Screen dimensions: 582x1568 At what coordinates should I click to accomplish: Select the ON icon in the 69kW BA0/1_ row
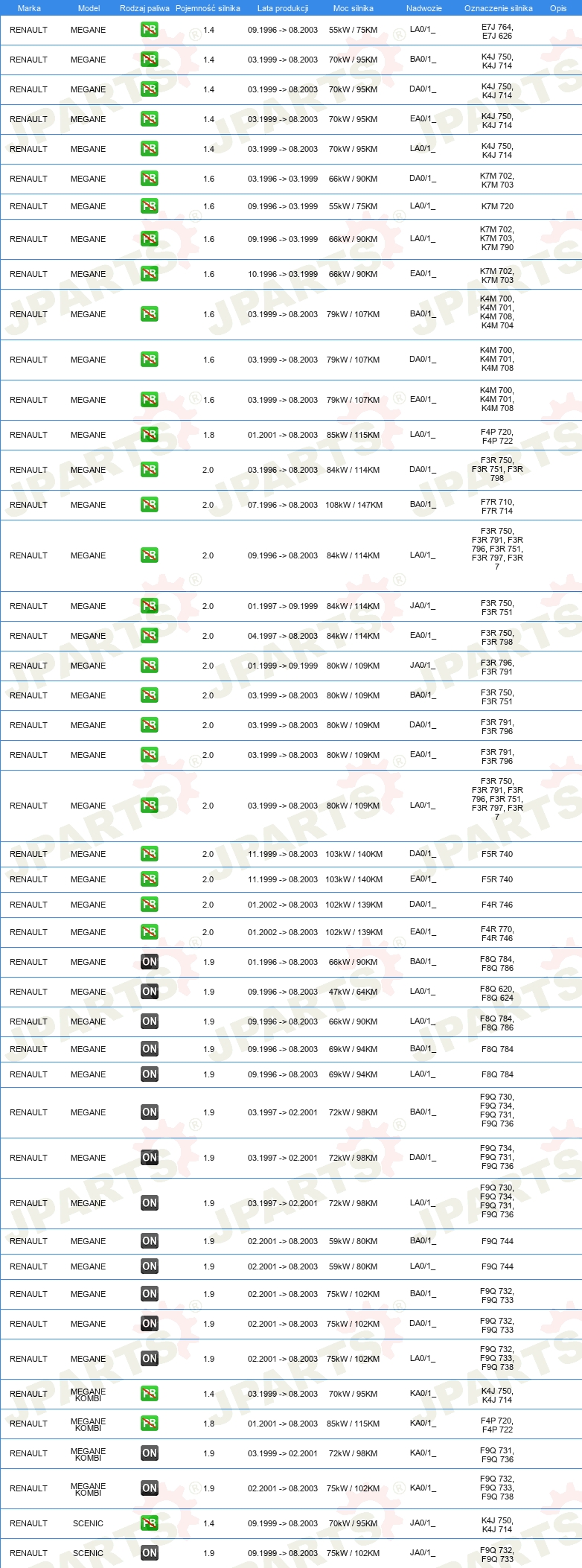click(x=149, y=1049)
